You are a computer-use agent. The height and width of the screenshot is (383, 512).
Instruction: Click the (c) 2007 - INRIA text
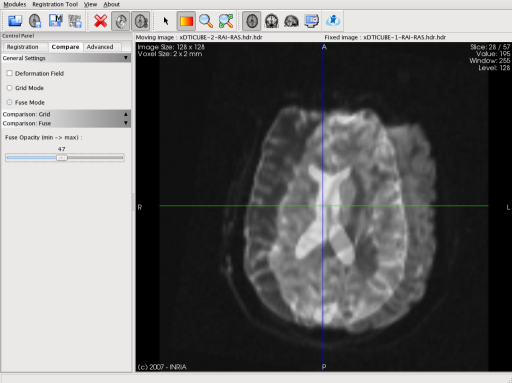point(162,367)
